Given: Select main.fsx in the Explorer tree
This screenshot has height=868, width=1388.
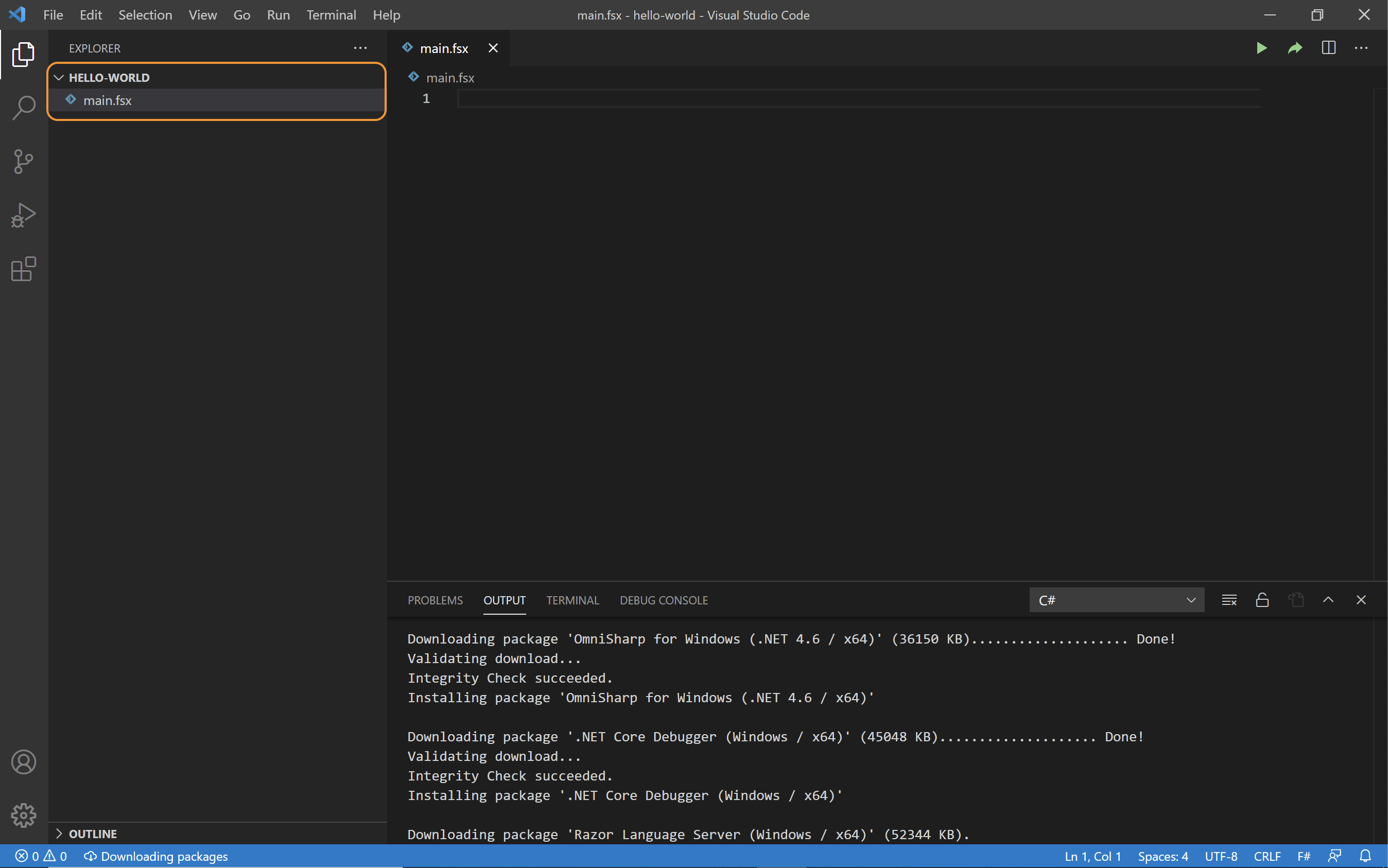Looking at the screenshot, I should [107, 100].
